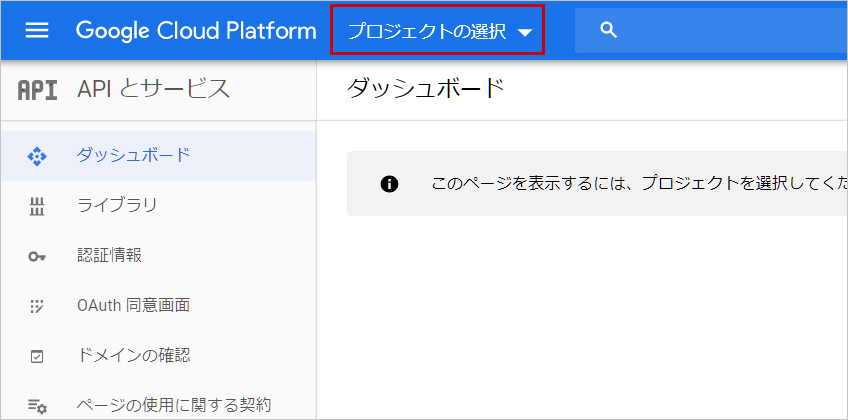This screenshot has height=420, width=848.
Task: Click the API logo icon in sidebar header
Action: tap(37, 90)
